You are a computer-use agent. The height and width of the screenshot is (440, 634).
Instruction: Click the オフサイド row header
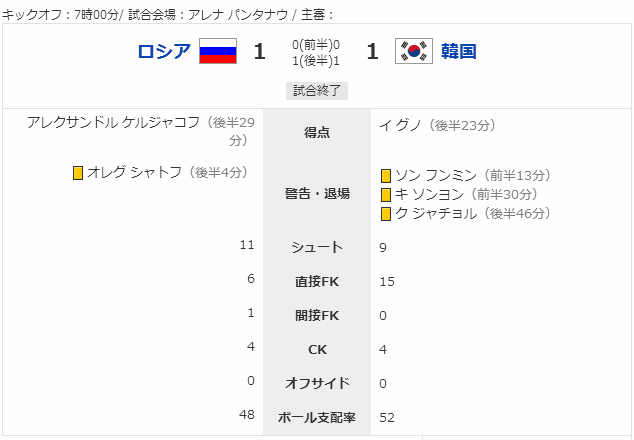(x=317, y=383)
